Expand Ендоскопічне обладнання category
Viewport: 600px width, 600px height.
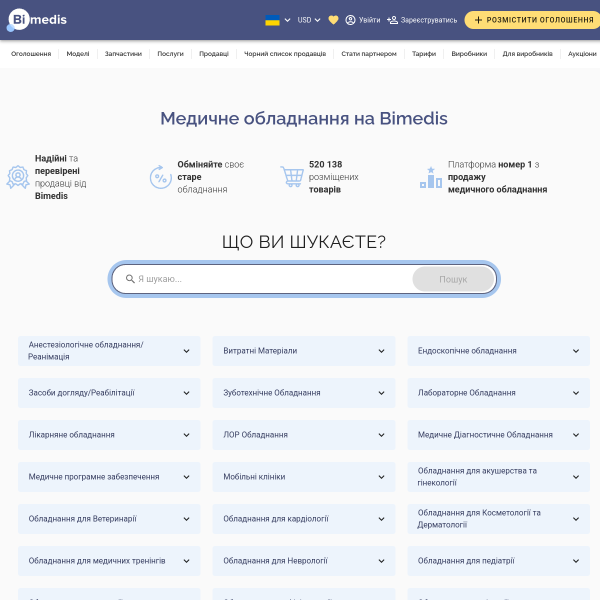[x=499, y=351]
